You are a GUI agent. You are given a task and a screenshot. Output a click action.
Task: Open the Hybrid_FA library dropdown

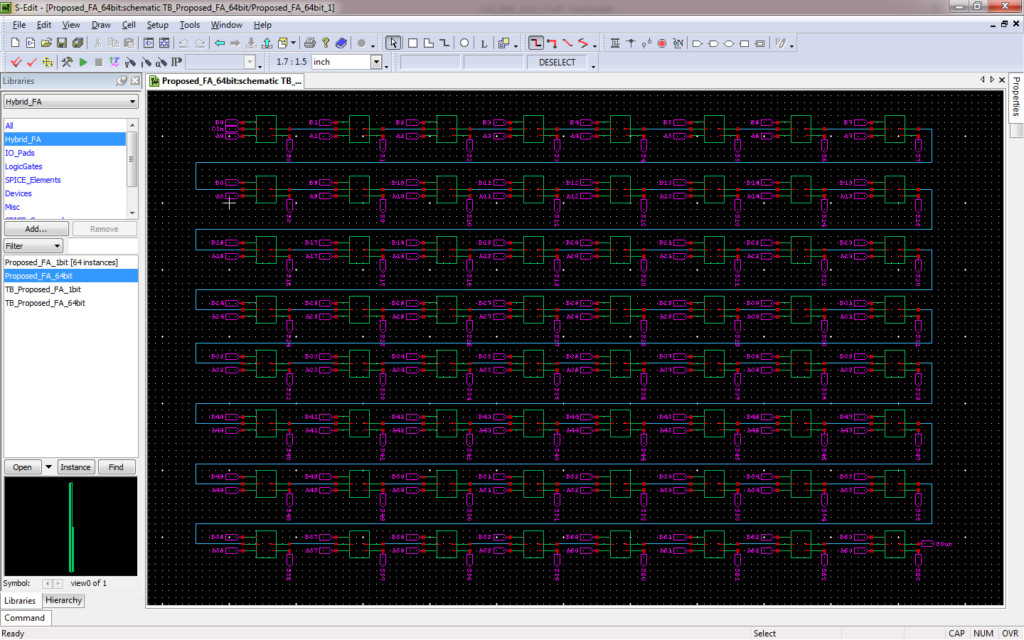(x=135, y=100)
